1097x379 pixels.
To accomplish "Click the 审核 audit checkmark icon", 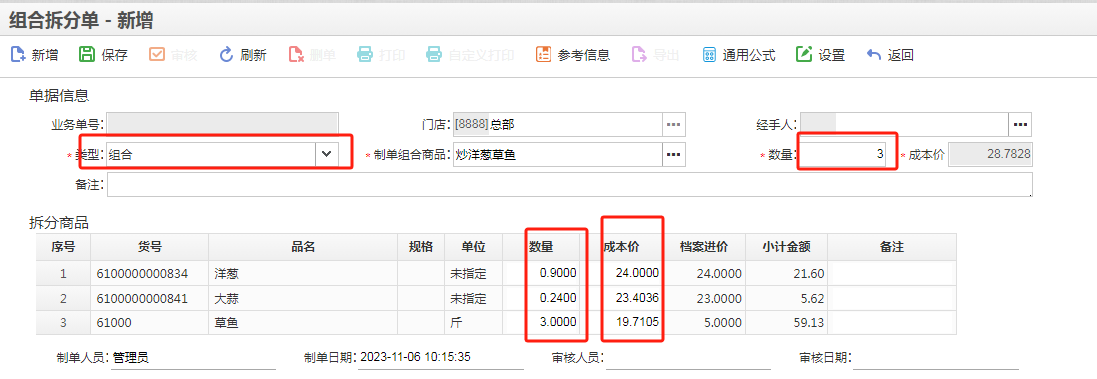I will [x=157, y=55].
